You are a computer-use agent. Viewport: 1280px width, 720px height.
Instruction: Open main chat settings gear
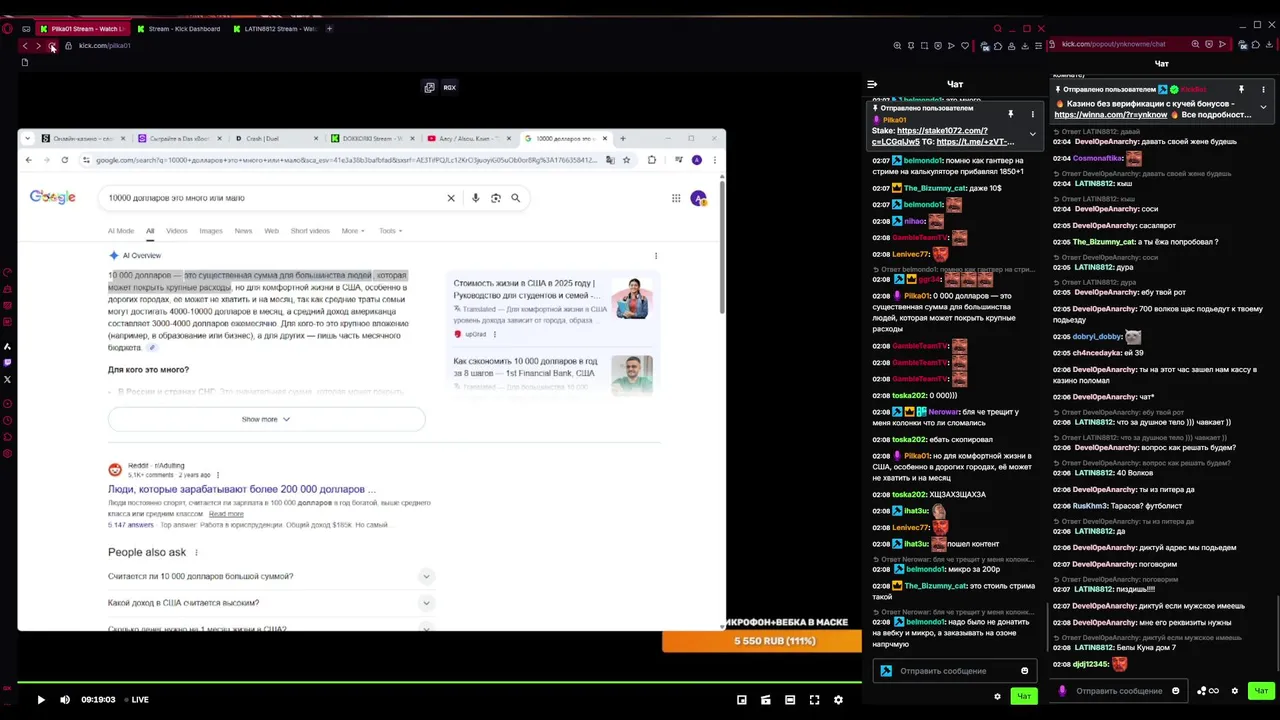997,696
